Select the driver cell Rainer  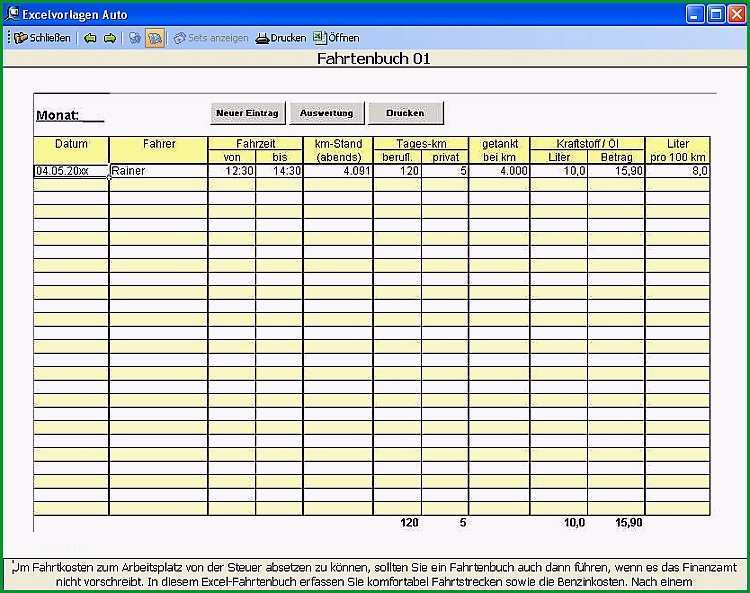coord(158,171)
